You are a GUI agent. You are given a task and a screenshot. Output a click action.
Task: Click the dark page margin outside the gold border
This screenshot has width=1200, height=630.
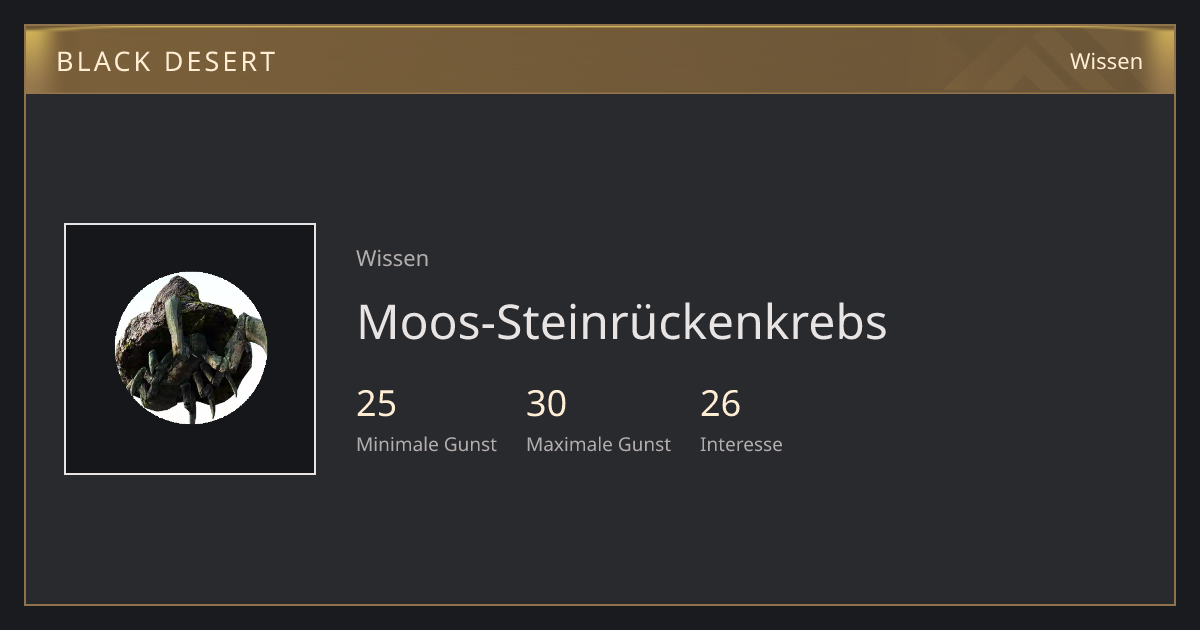click(x=600, y=618)
